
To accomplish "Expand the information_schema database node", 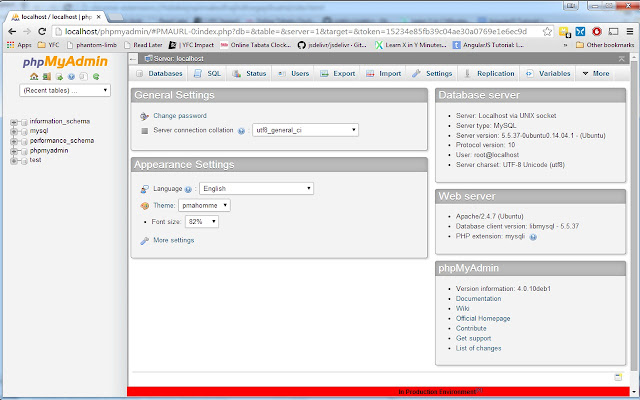I will pos(14,122).
